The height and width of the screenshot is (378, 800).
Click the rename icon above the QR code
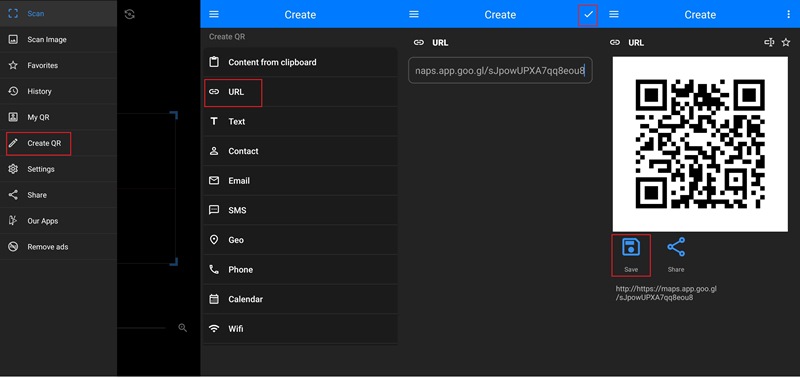pyautogui.click(x=769, y=42)
